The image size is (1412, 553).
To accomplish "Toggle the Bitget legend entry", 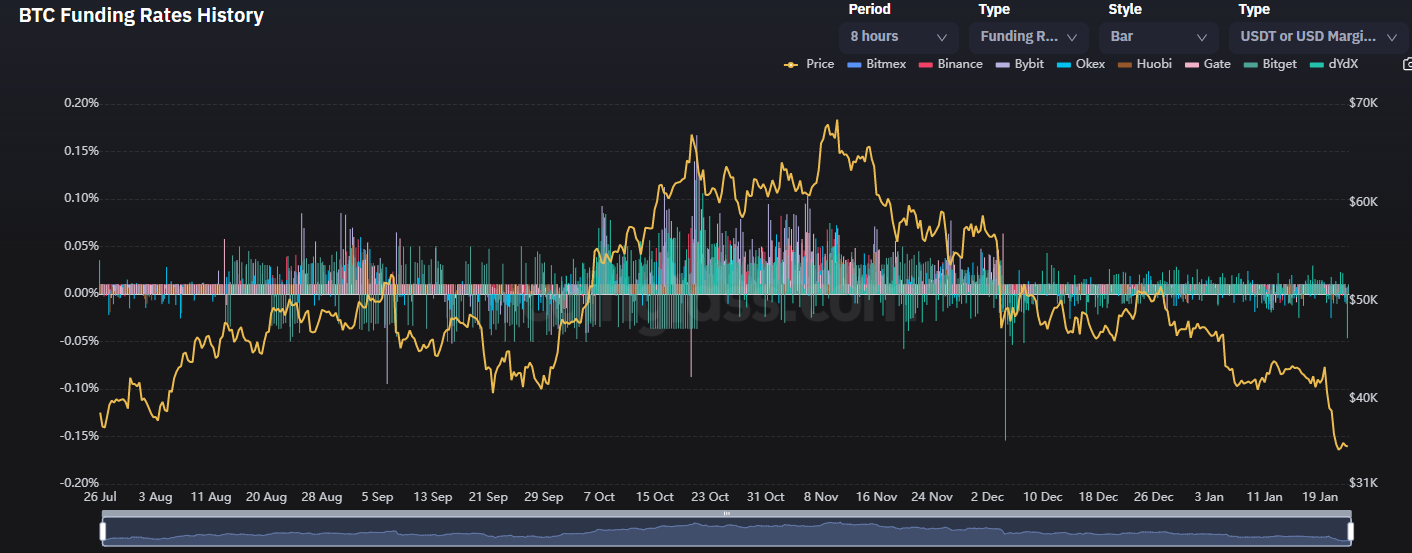I will [x=1269, y=64].
